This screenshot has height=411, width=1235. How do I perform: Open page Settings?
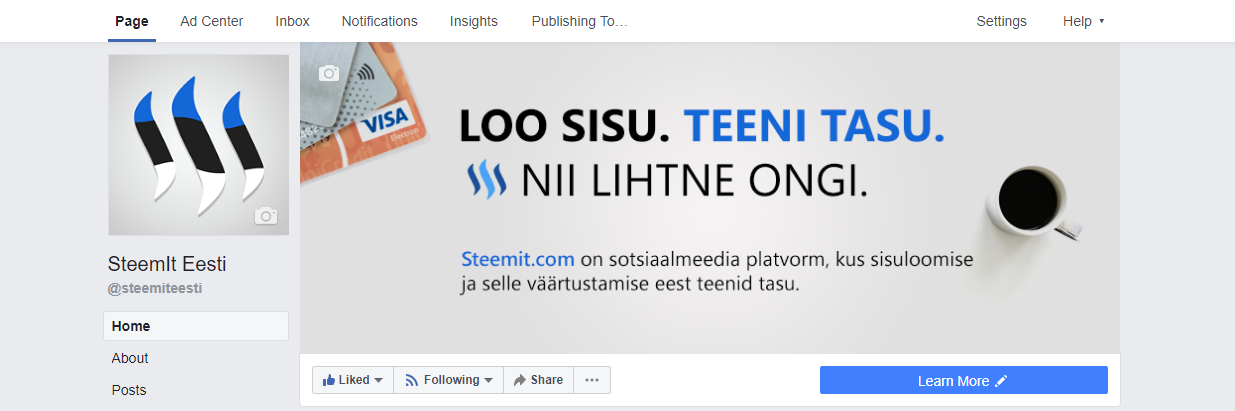(1002, 21)
